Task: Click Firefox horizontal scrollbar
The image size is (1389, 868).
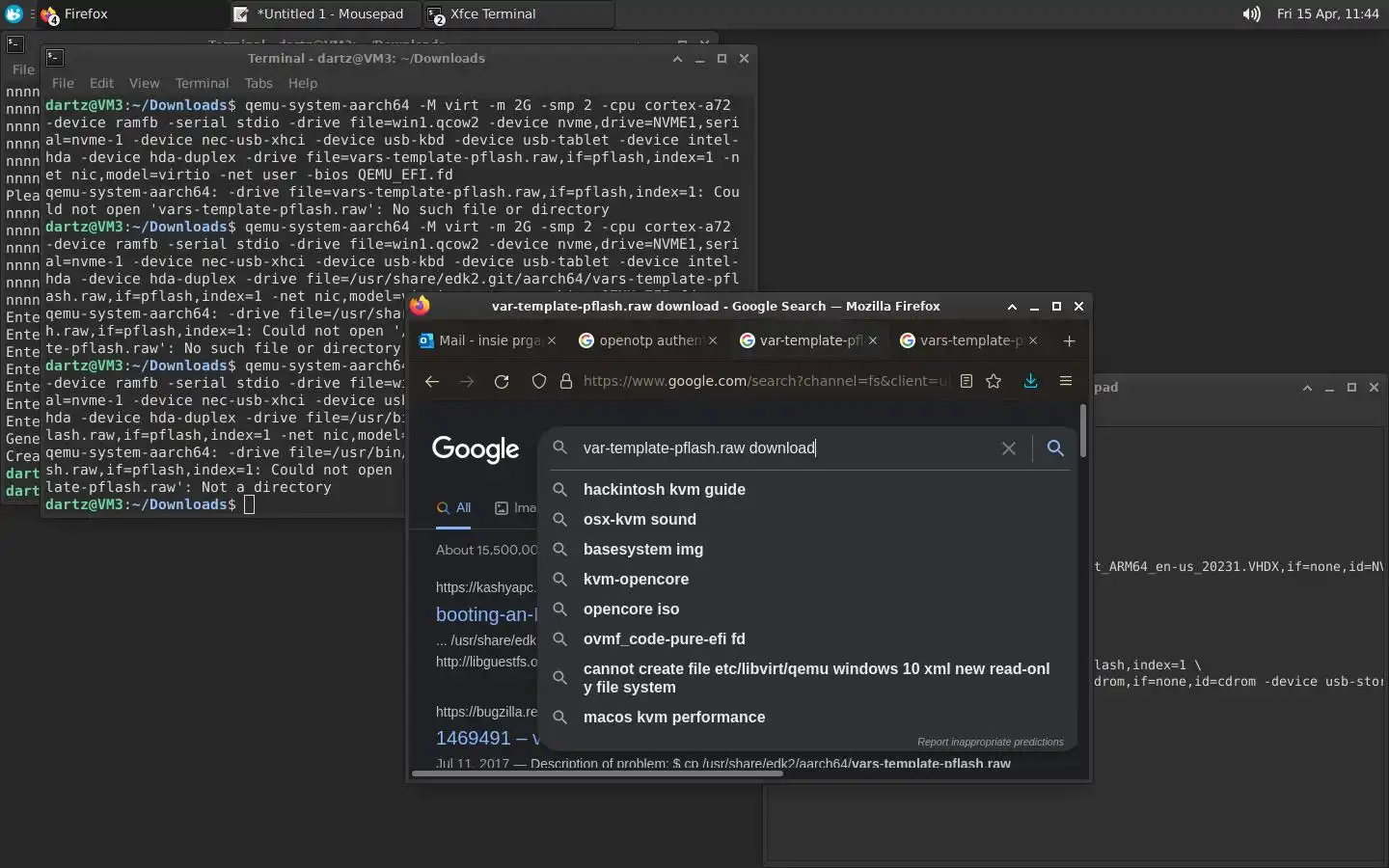Action: pyautogui.click(x=597, y=773)
